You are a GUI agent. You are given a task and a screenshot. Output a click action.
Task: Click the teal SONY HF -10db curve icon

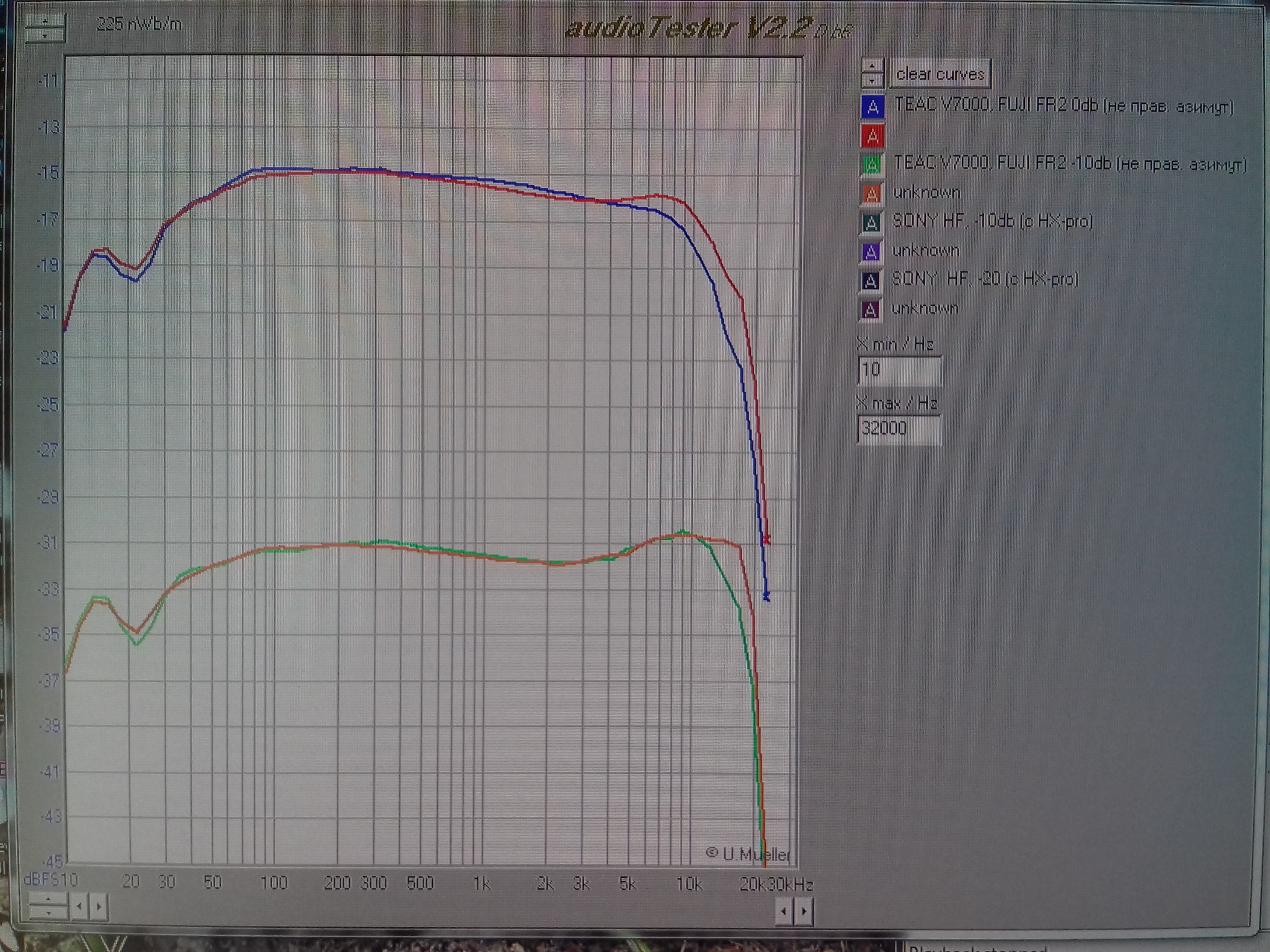[871, 223]
